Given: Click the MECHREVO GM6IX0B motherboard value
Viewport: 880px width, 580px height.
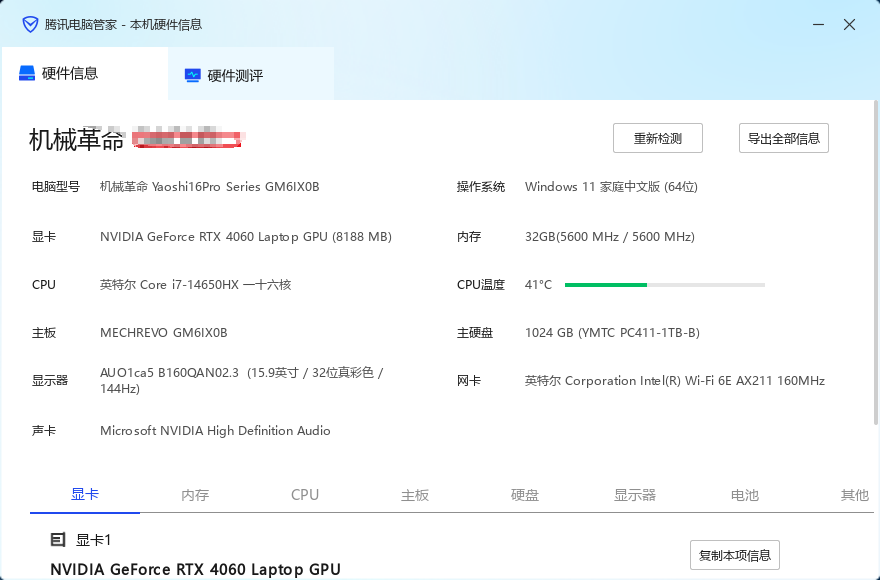Looking at the screenshot, I should pyautogui.click(x=163, y=333).
